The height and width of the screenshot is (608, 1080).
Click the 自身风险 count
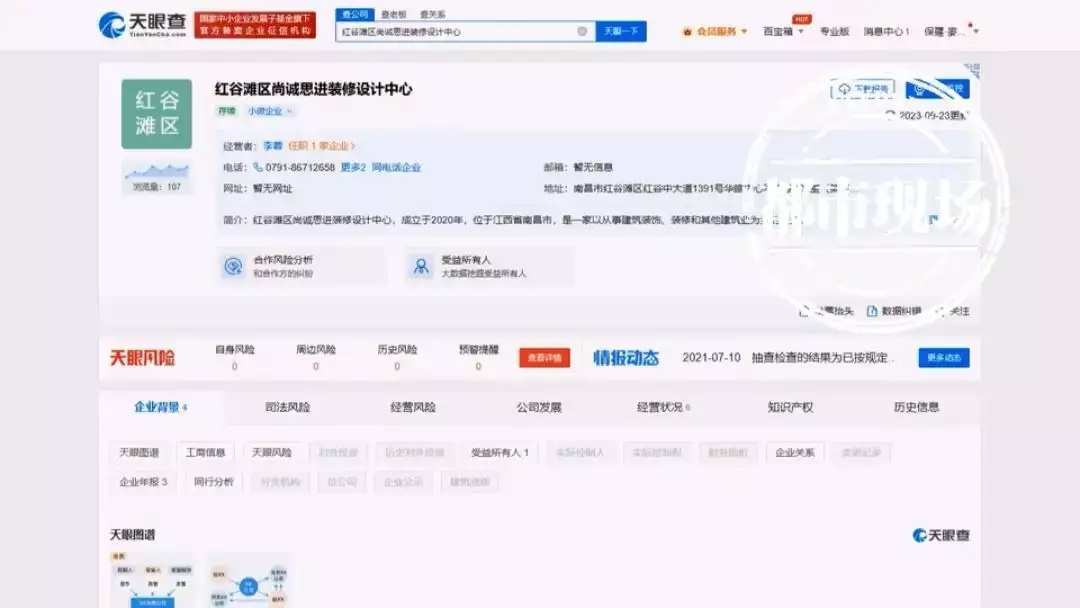click(235, 366)
